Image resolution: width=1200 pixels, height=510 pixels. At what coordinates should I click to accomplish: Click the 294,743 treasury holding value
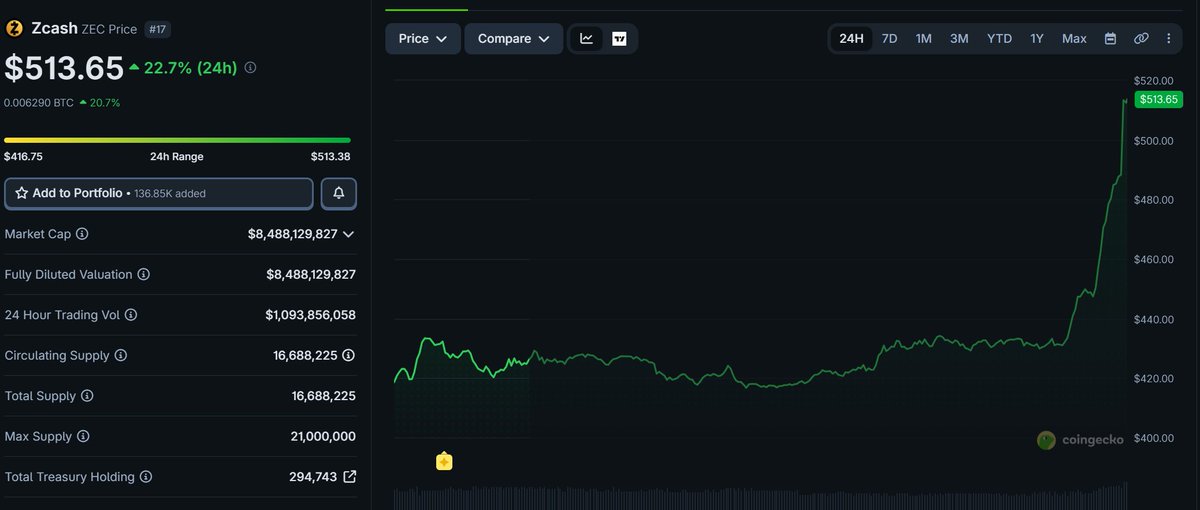point(313,477)
